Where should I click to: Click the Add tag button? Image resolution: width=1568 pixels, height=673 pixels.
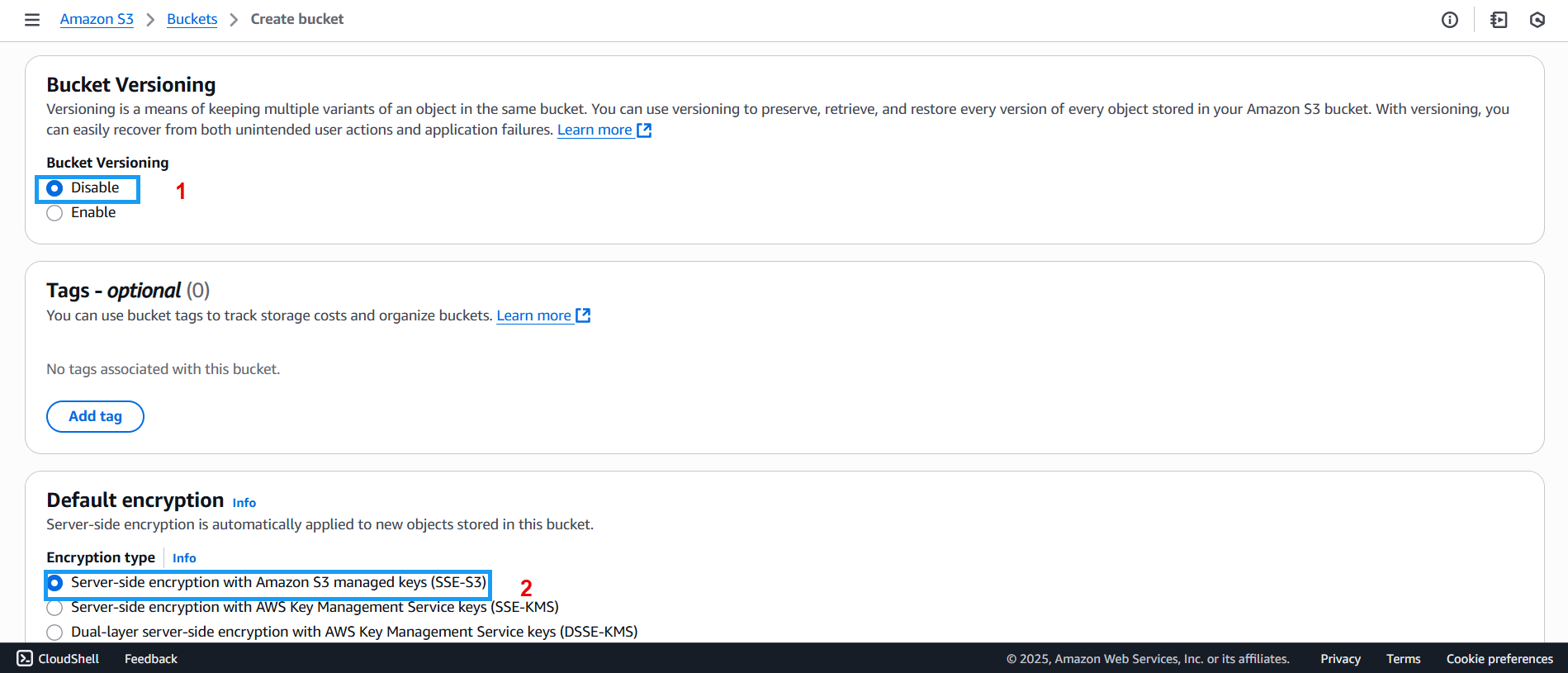click(x=95, y=416)
